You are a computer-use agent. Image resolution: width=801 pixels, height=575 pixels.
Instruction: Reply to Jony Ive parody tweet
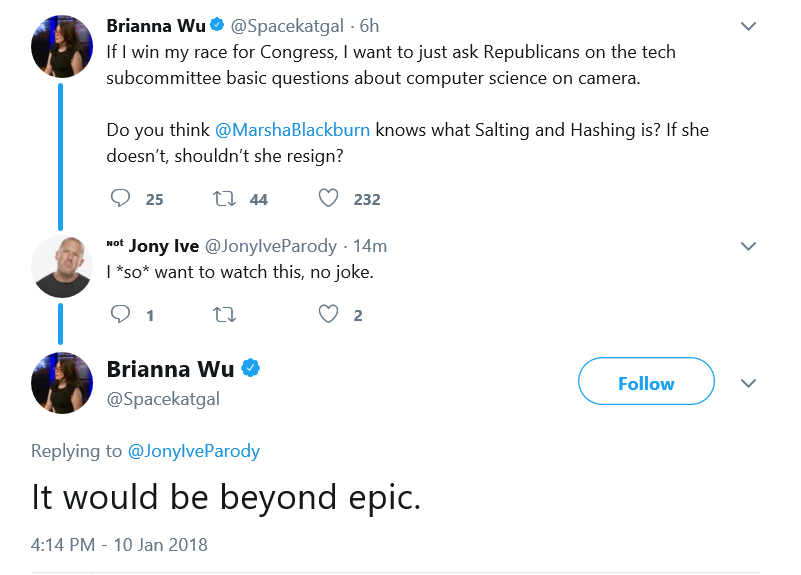[121, 314]
